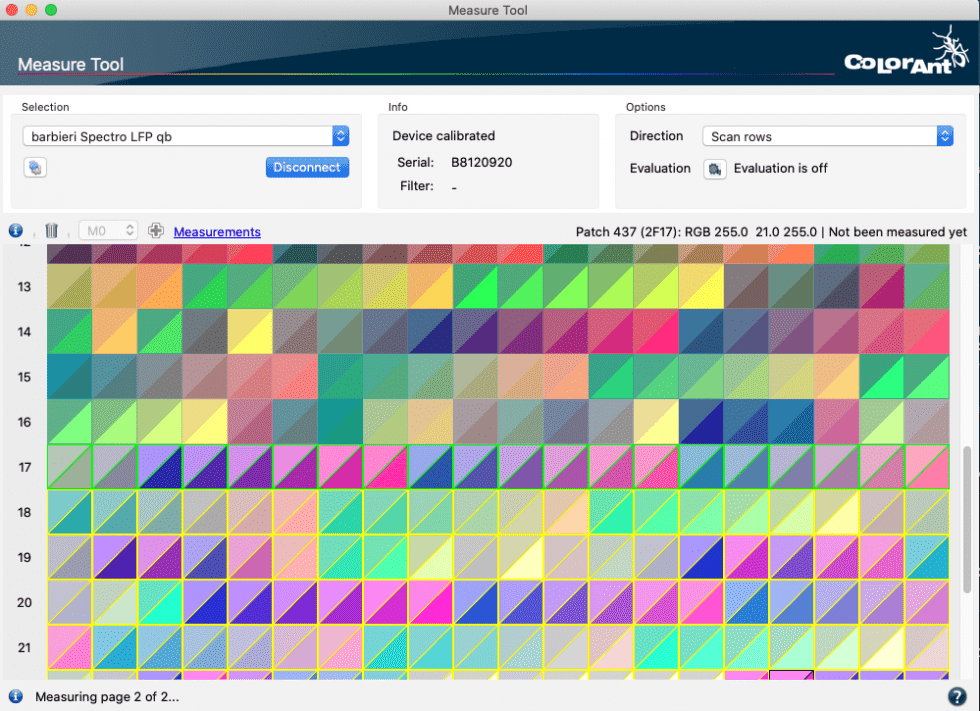Click the Measure Tool title bar

[488, 10]
